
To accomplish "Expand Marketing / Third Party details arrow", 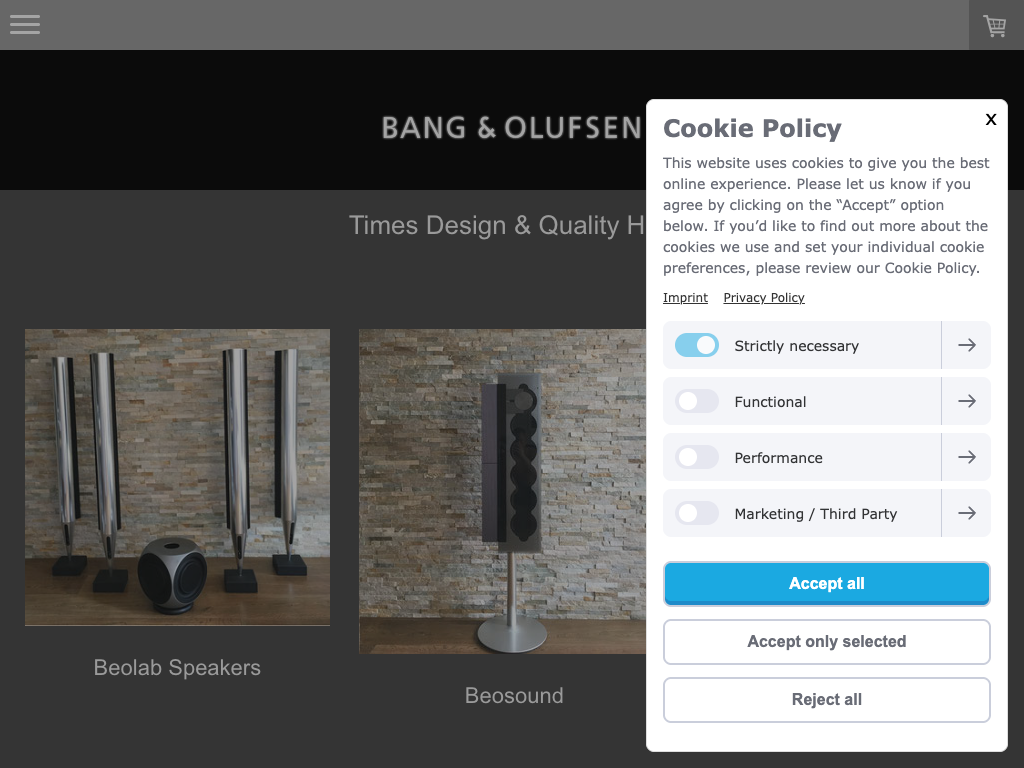I will point(966,514).
